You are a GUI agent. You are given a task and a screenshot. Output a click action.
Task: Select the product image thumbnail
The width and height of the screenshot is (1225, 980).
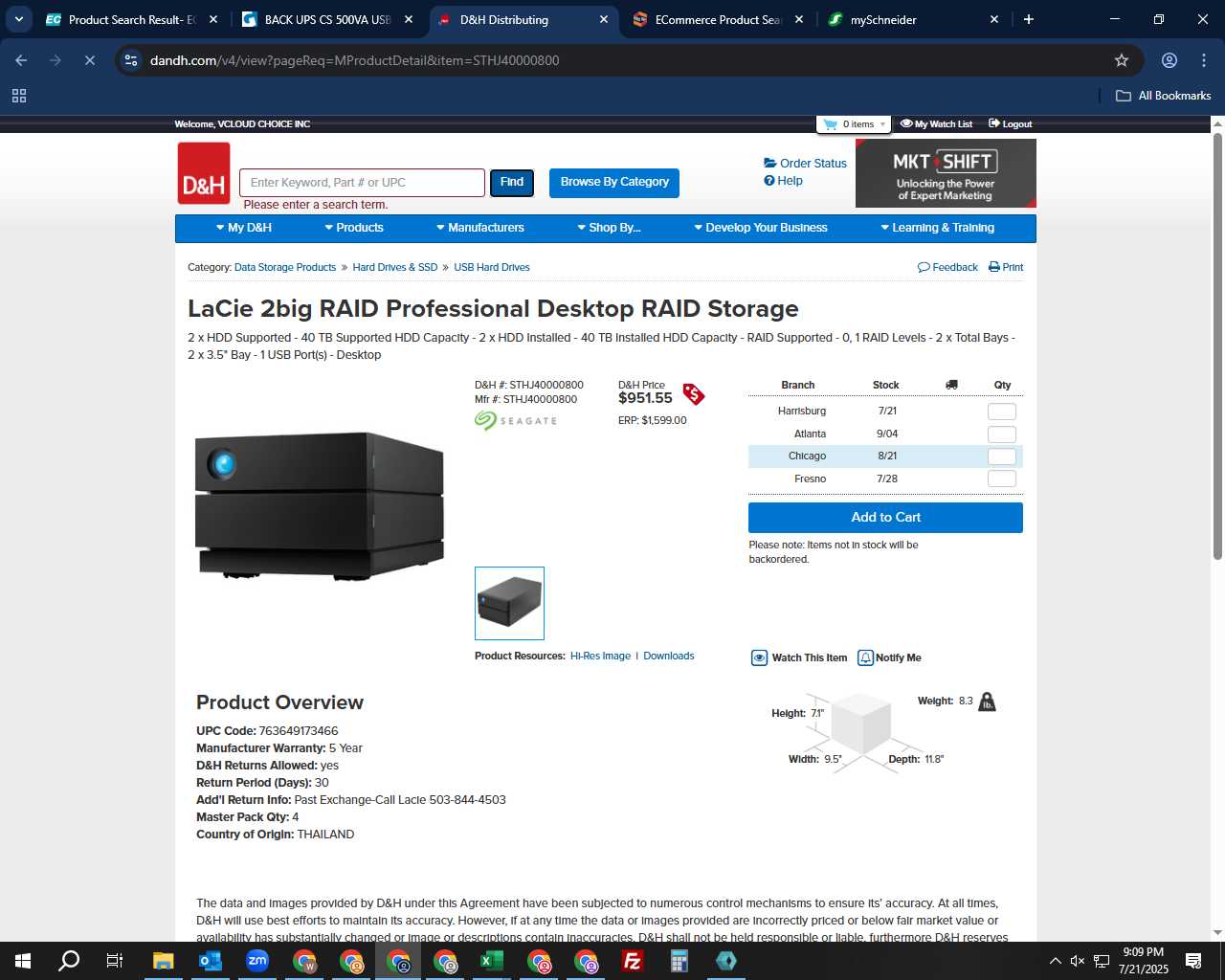click(x=509, y=603)
